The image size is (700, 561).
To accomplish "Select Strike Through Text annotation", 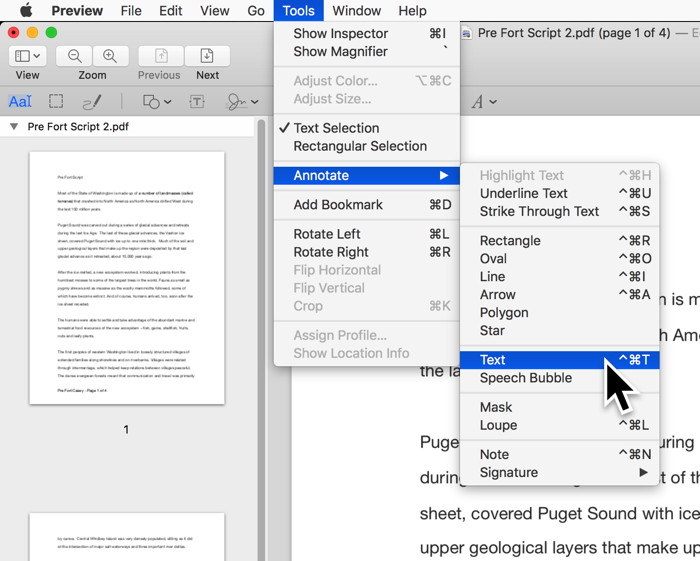I will coord(559,211).
